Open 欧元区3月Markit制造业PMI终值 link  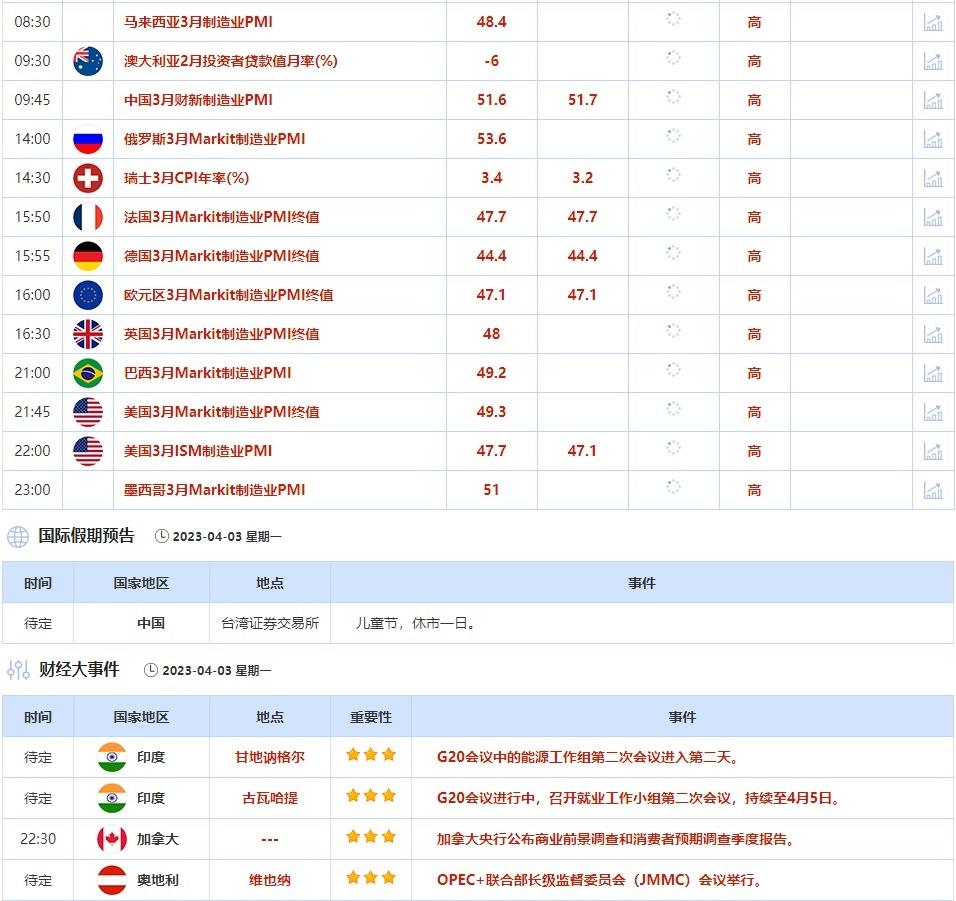click(228, 295)
